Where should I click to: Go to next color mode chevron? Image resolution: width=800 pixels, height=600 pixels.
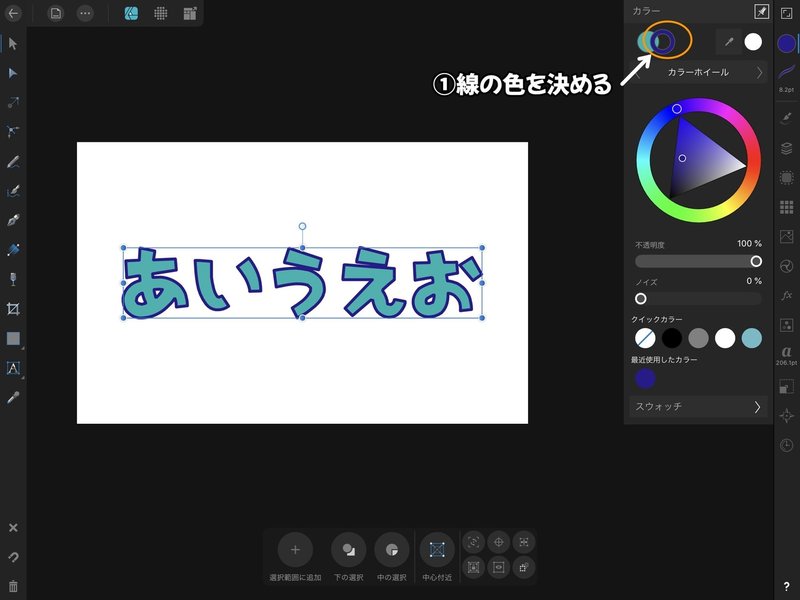tap(759, 72)
